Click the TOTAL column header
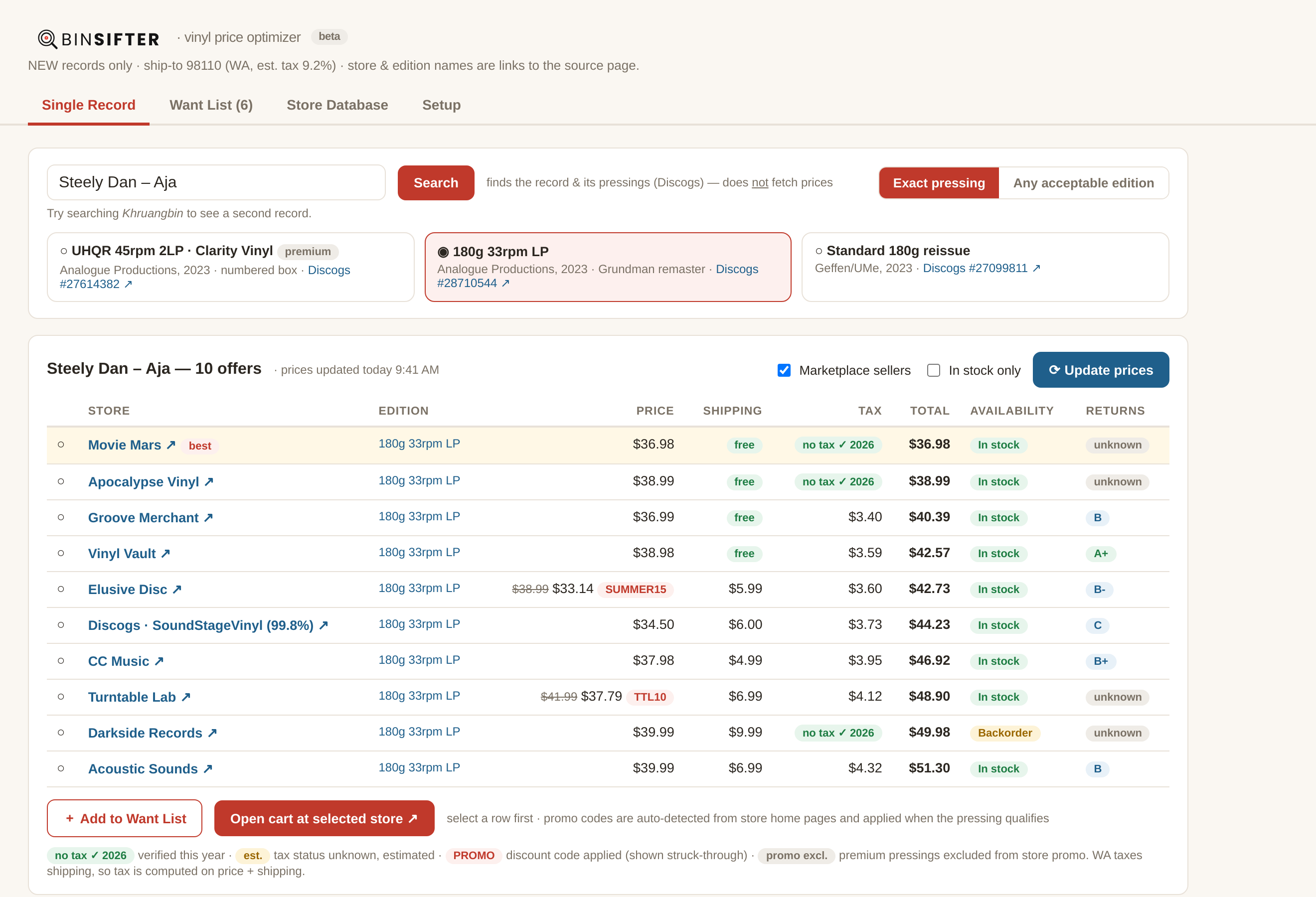This screenshot has height=897, width=1316. 929,411
